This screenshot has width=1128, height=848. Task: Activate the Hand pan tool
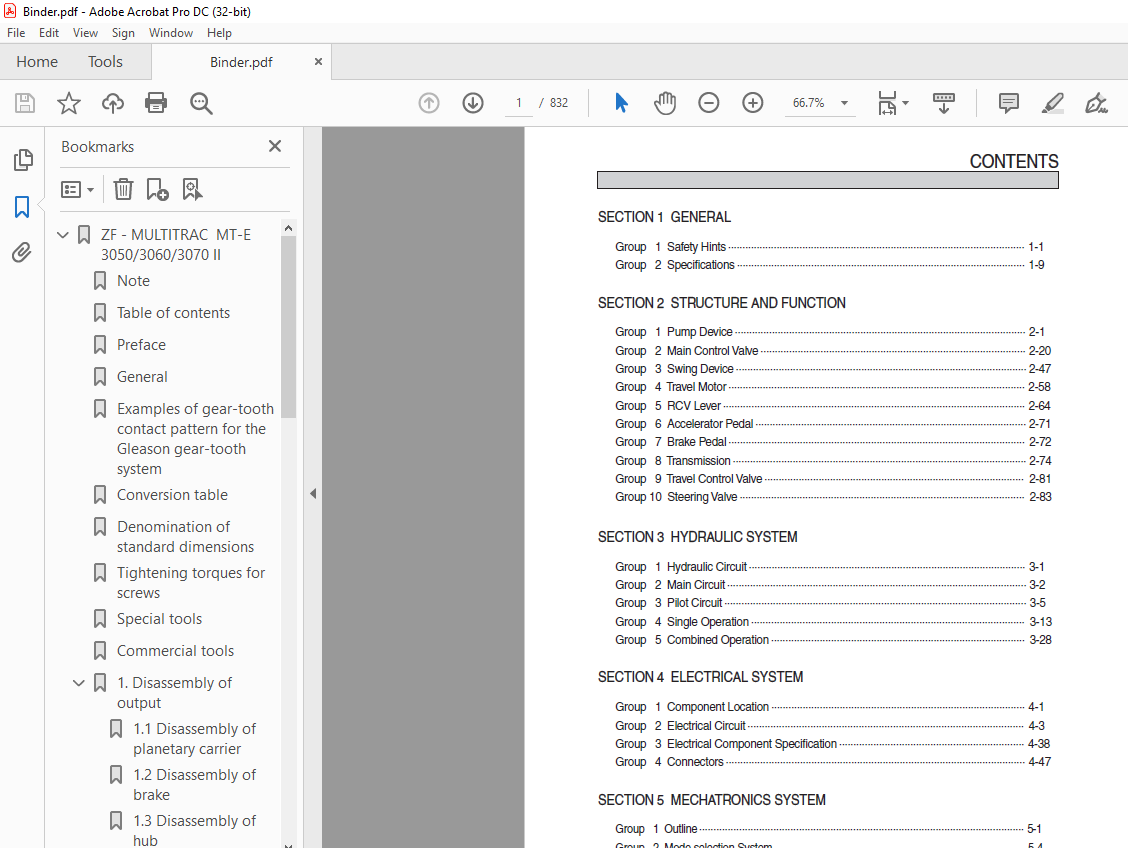tap(665, 103)
